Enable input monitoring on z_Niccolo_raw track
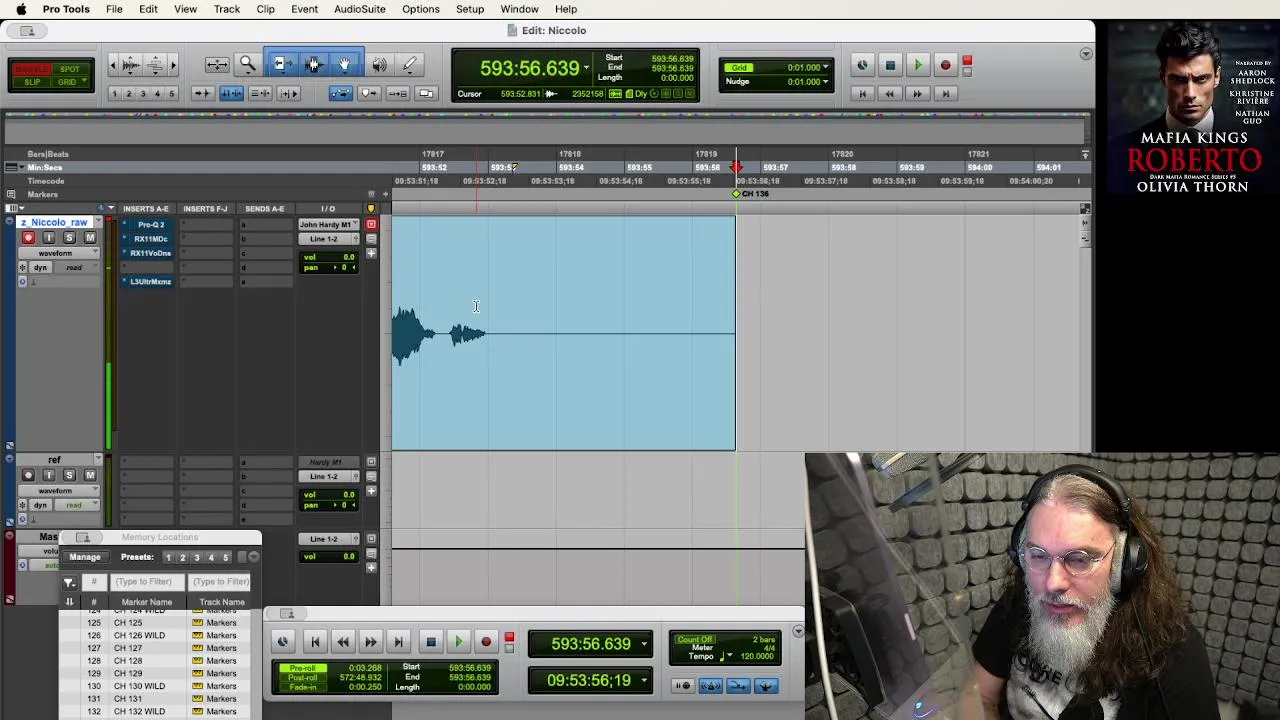 coord(49,238)
